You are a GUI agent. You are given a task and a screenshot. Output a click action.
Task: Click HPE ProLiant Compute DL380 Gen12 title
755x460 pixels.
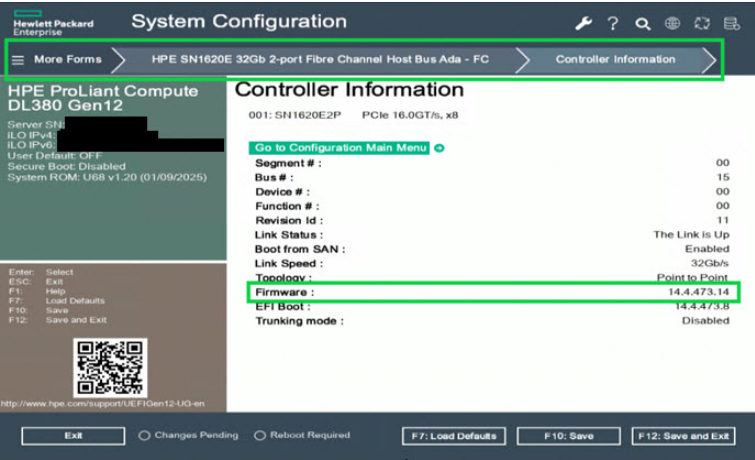[103, 98]
